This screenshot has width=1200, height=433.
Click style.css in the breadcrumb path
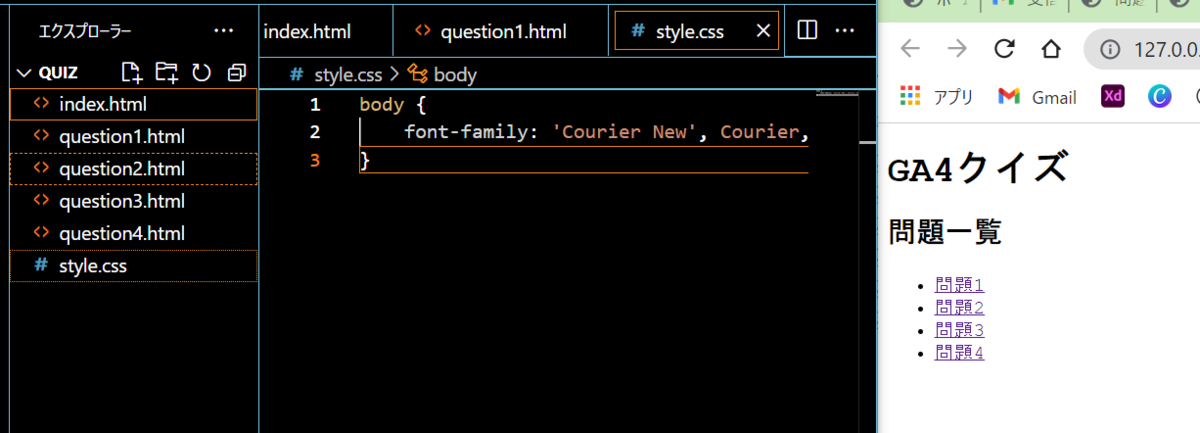[x=350, y=74]
